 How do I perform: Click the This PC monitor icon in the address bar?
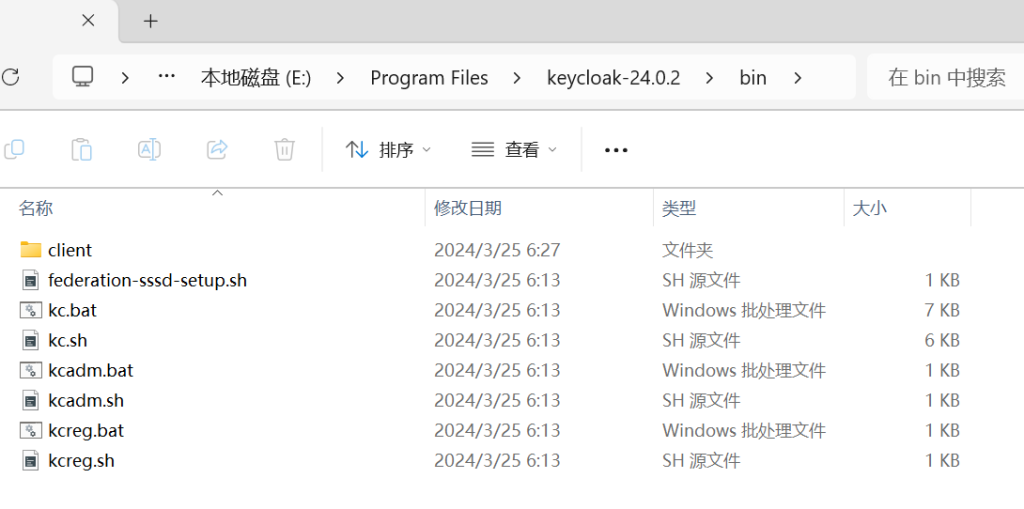(x=83, y=77)
